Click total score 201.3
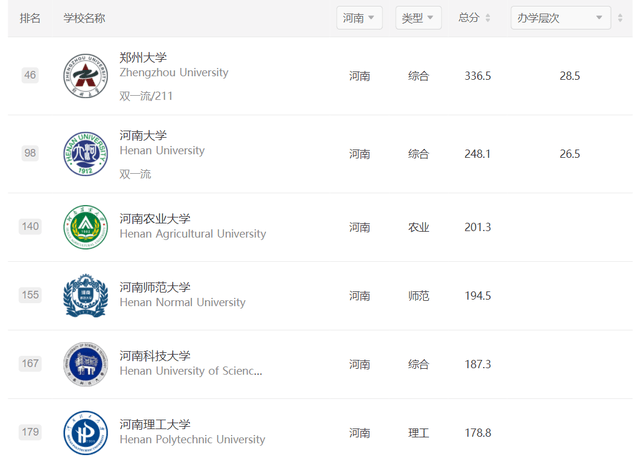Image resolution: width=640 pixels, height=461 pixels. tap(478, 227)
